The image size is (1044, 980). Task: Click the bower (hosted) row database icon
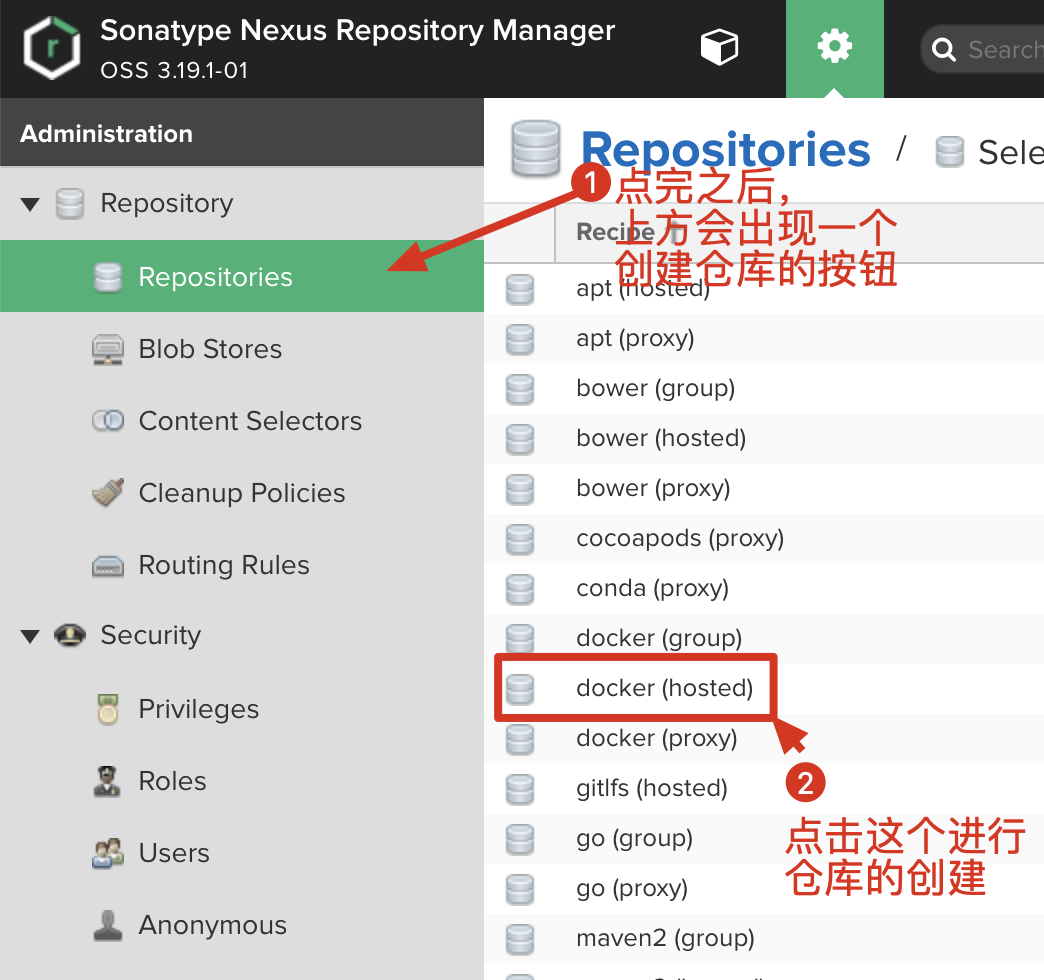click(520, 439)
